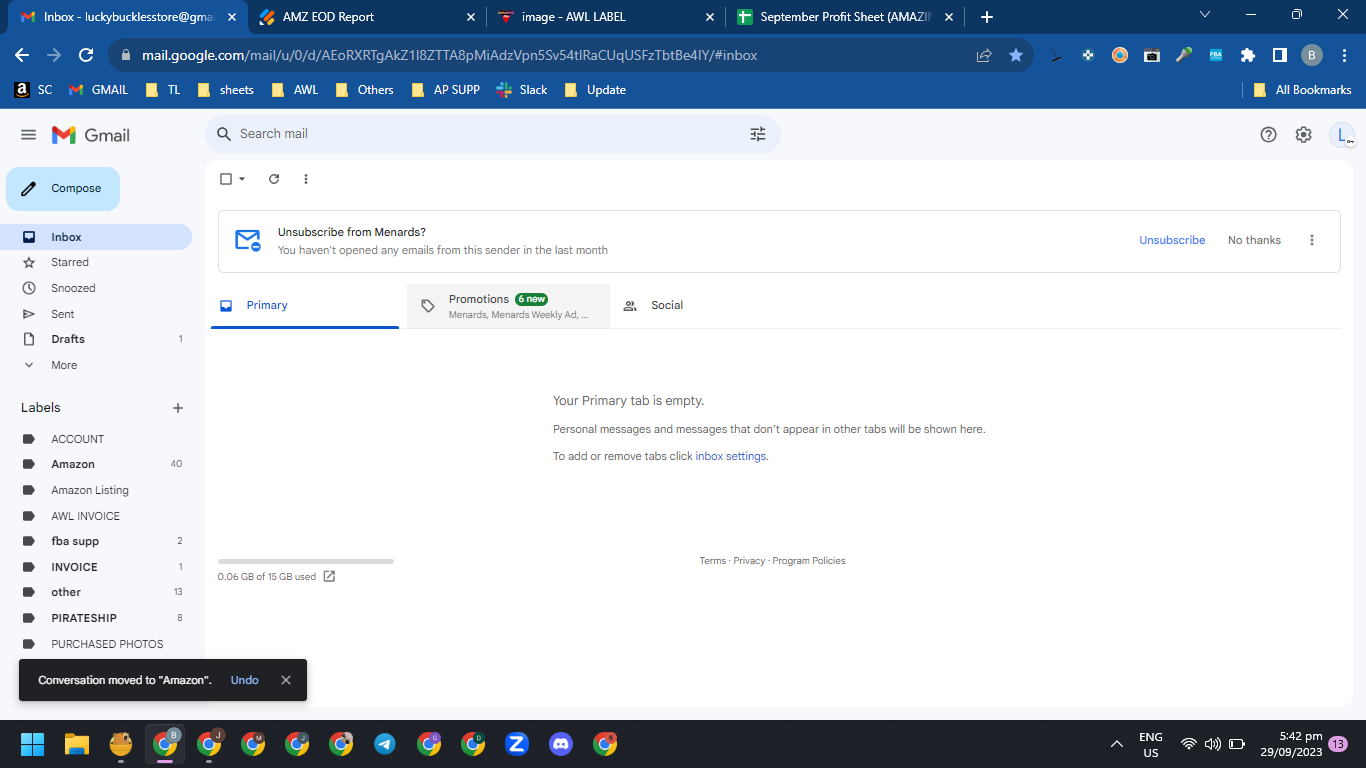Open the SC Amazon bookmark
Image resolution: width=1366 pixels, height=768 pixels.
pyautogui.click(x=33, y=90)
